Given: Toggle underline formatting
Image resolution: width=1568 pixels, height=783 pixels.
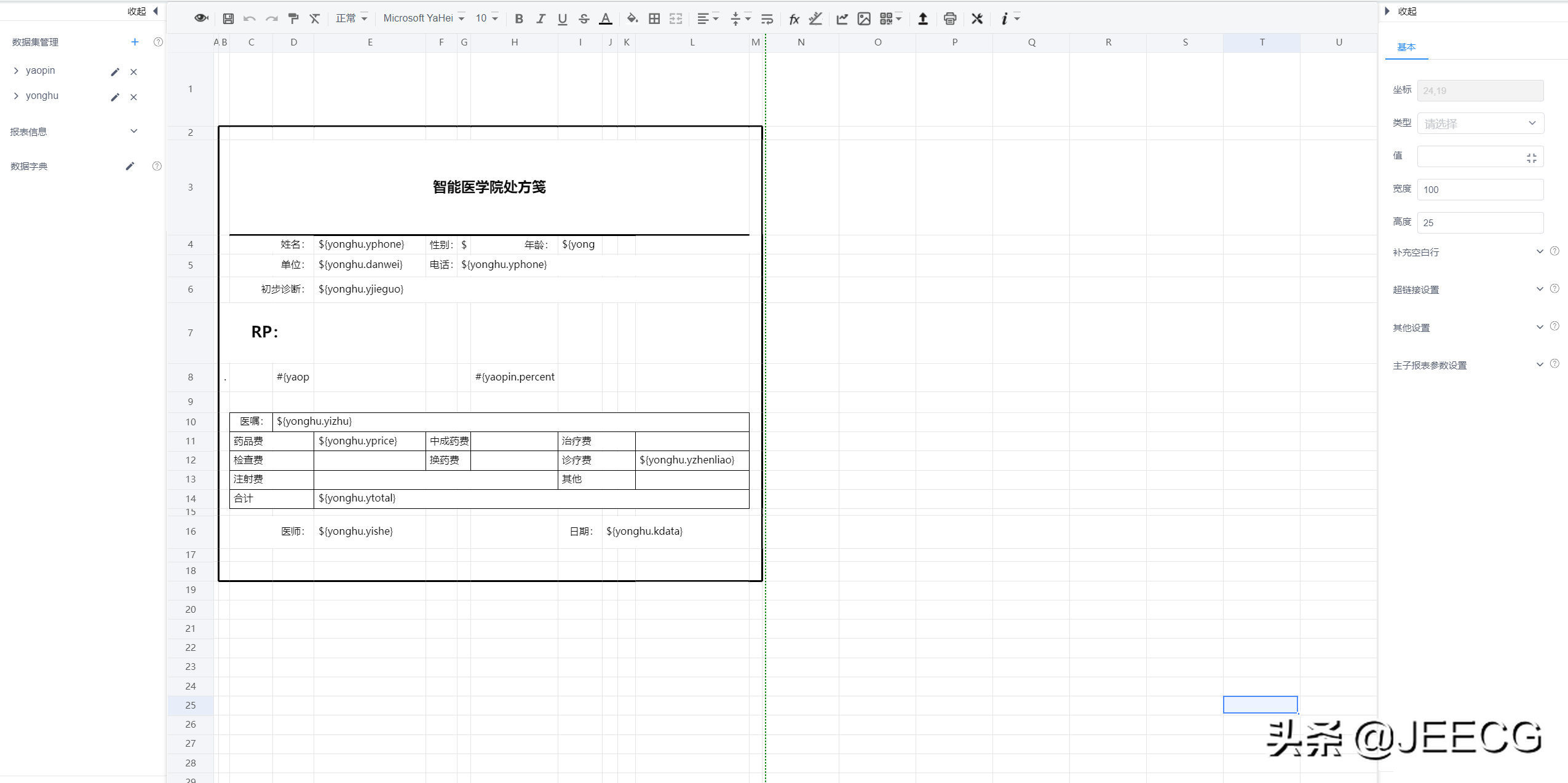Looking at the screenshot, I should coord(561,18).
